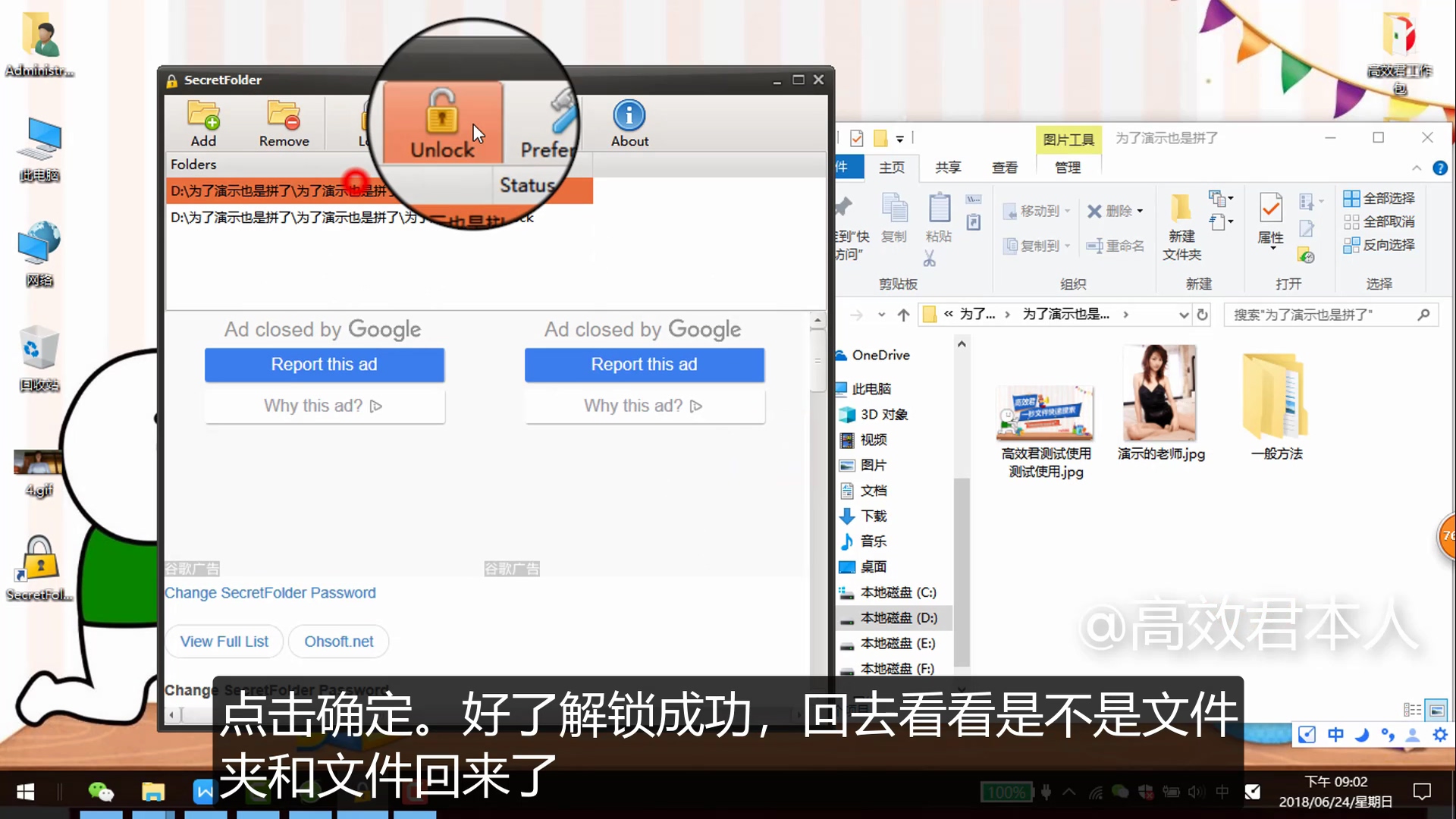Click the Unlock icon in SecretFolder
Image resolution: width=1456 pixels, height=819 pixels.
point(442,123)
